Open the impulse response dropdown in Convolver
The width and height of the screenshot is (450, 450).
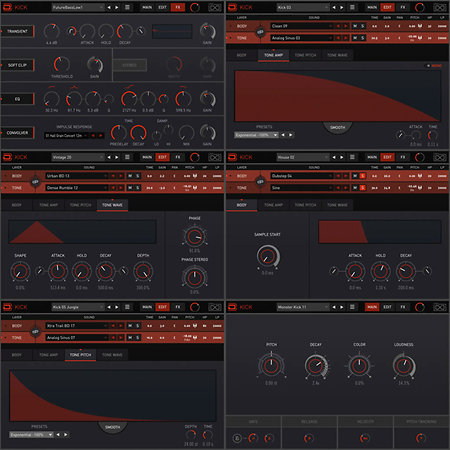click(x=67, y=136)
